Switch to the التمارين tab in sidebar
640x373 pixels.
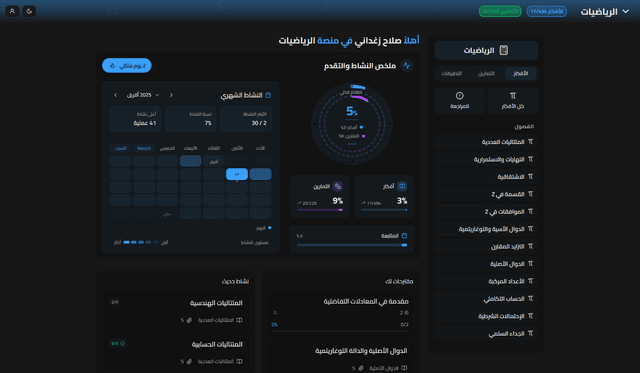click(x=486, y=73)
